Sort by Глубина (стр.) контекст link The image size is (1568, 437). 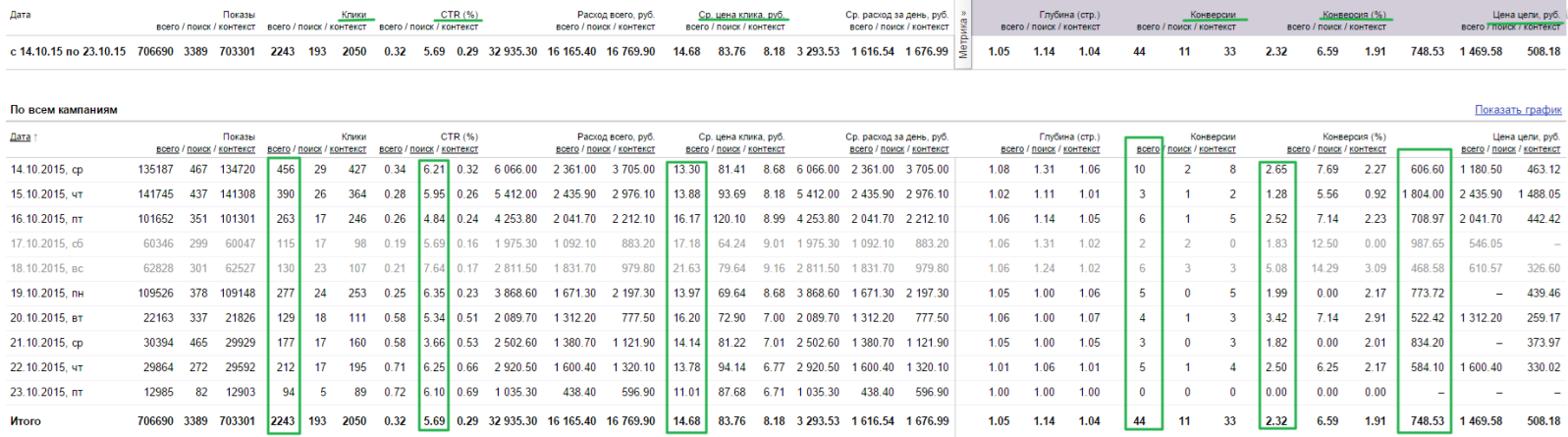click(x=1081, y=149)
